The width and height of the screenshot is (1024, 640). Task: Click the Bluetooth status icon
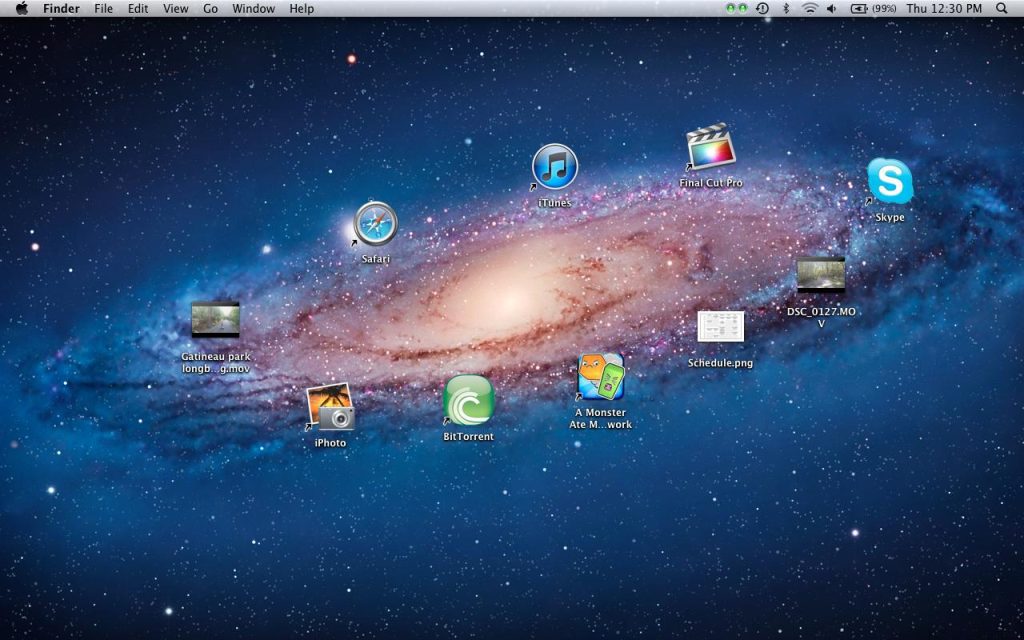(786, 8)
